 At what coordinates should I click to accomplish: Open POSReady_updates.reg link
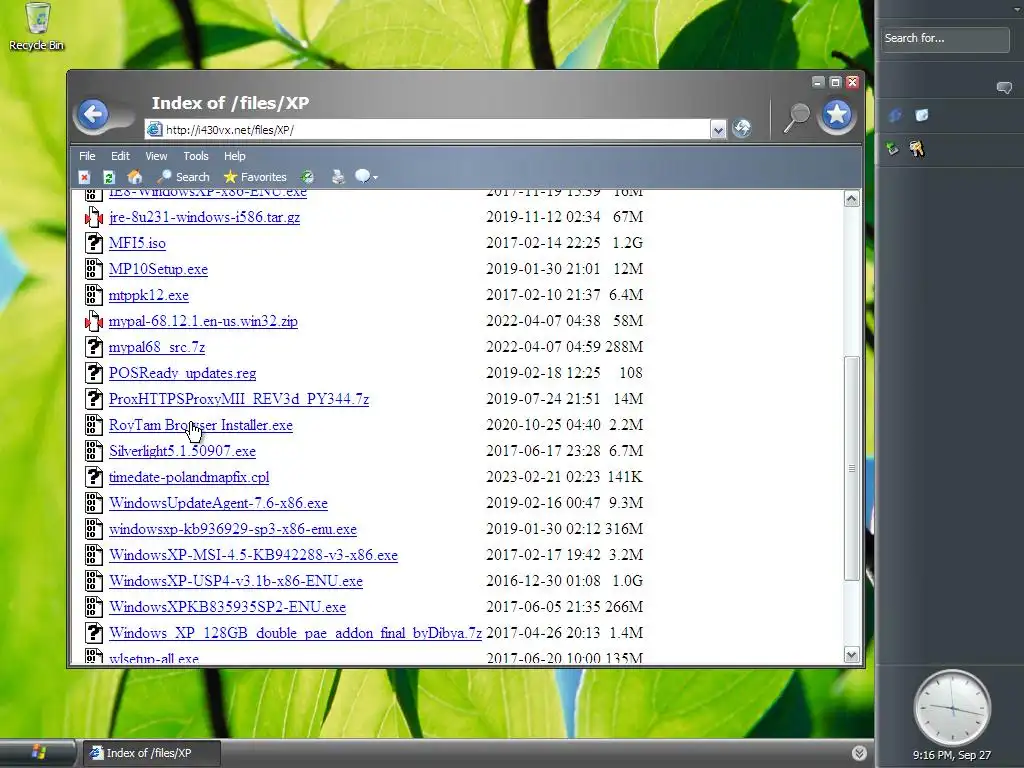[182, 373]
